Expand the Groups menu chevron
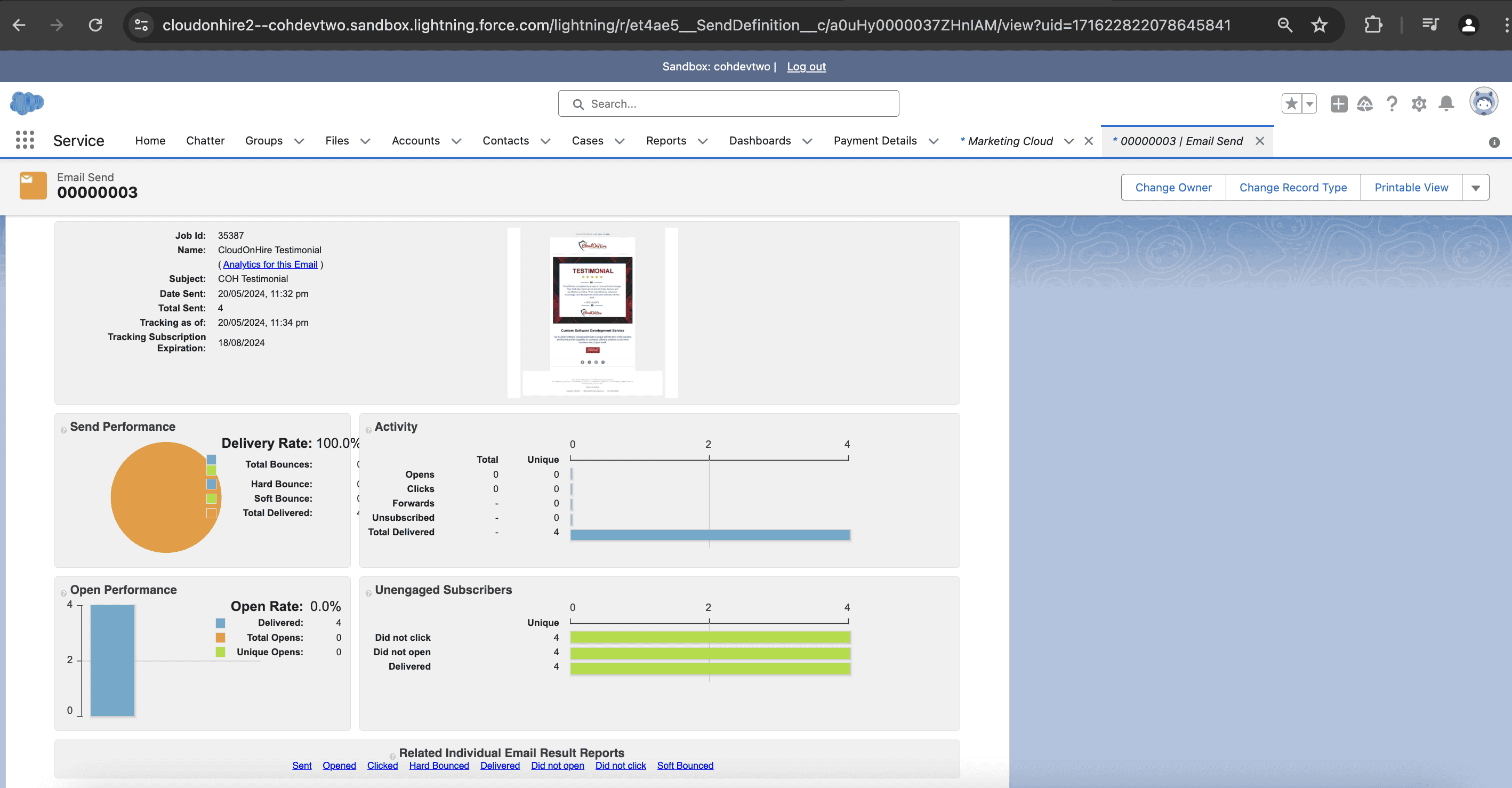Screen dimensions: 1512x788 (299, 141)
